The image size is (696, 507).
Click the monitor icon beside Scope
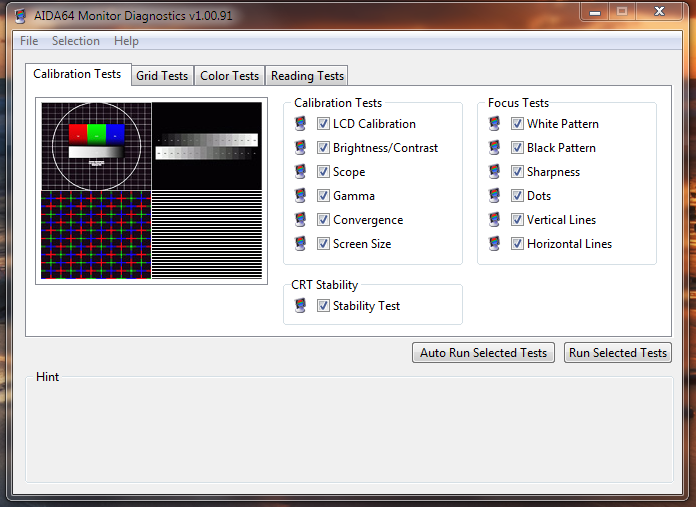click(x=301, y=171)
